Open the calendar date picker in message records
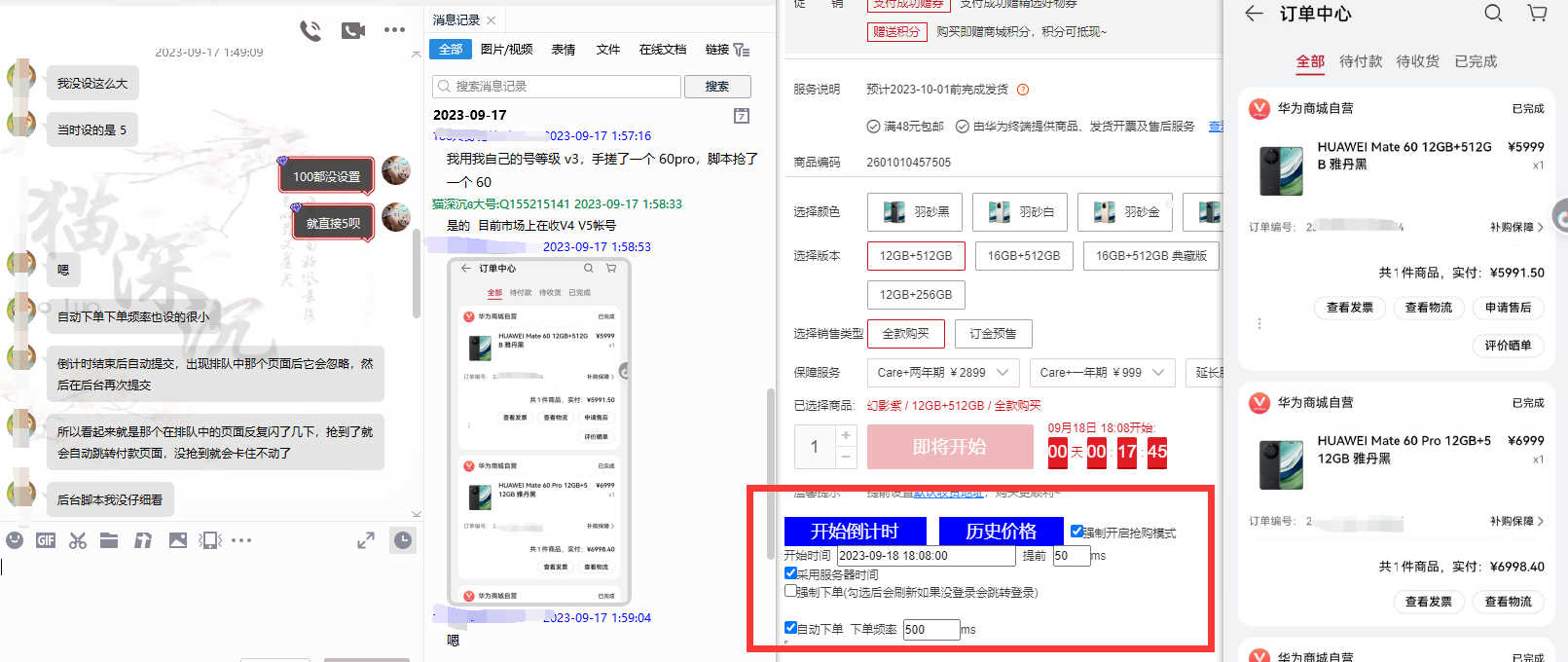 click(741, 116)
